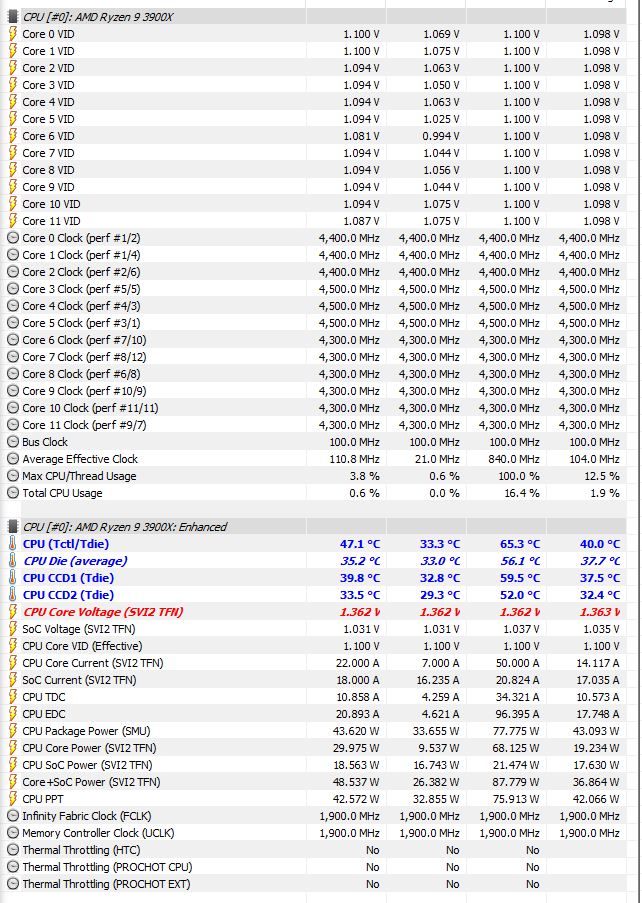The width and height of the screenshot is (642, 903).
Task: Click the chip icon beside CPU [#0]: AMD Ryzen 9 3900X header
Action: (x=13, y=17)
